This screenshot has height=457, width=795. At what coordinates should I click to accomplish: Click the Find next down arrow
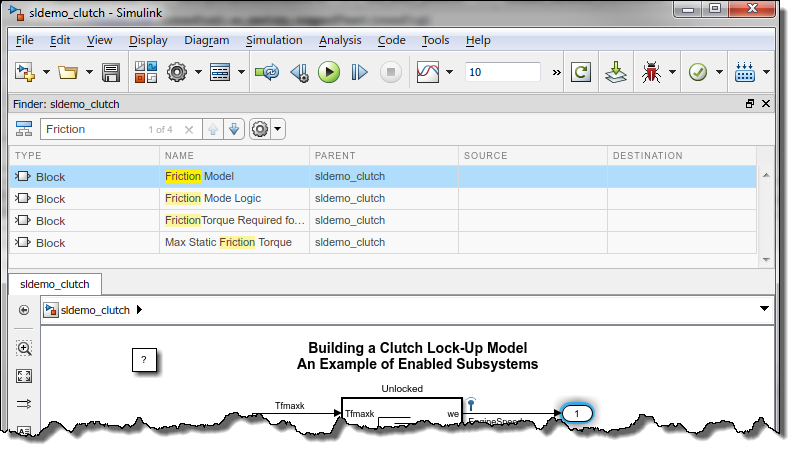234,129
